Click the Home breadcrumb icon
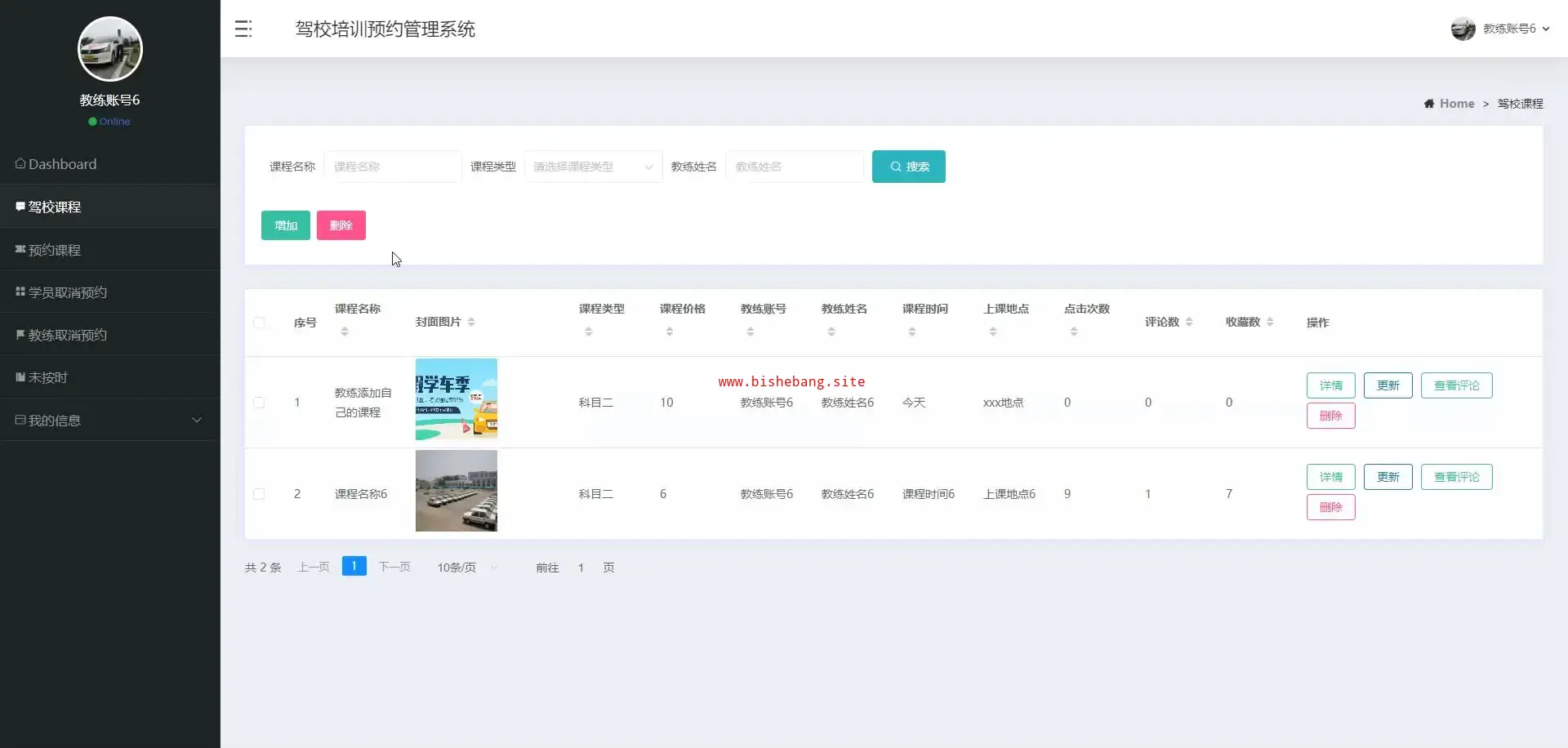This screenshot has width=1568, height=748. pos(1429,104)
